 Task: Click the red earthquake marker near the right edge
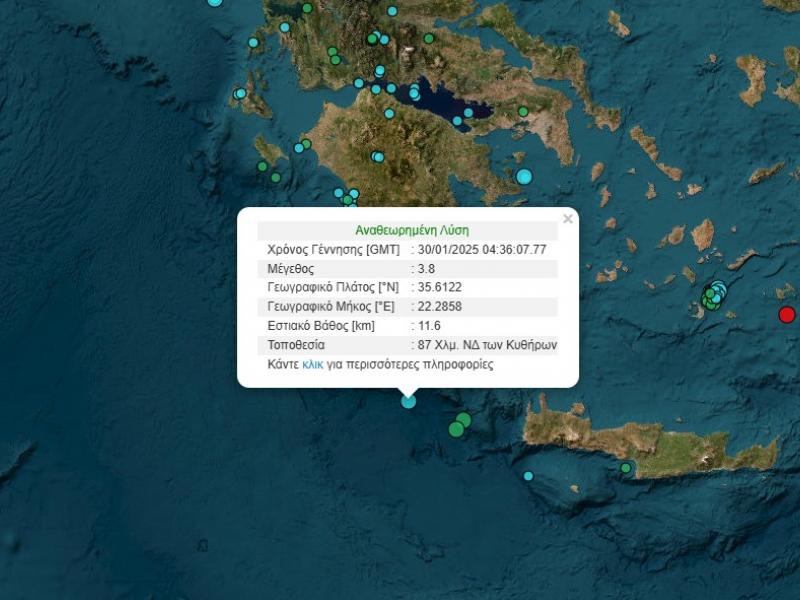coord(789,313)
